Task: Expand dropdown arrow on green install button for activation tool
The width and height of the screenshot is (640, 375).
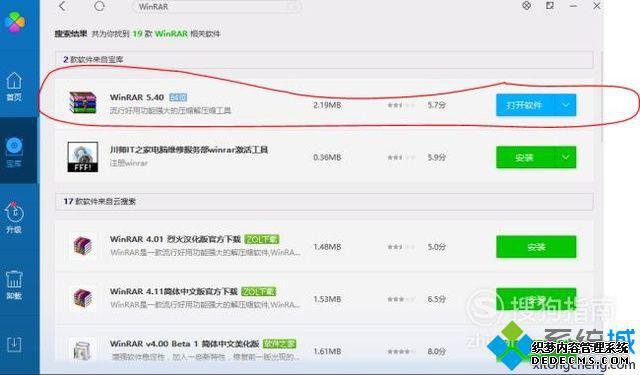Action: tap(566, 157)
